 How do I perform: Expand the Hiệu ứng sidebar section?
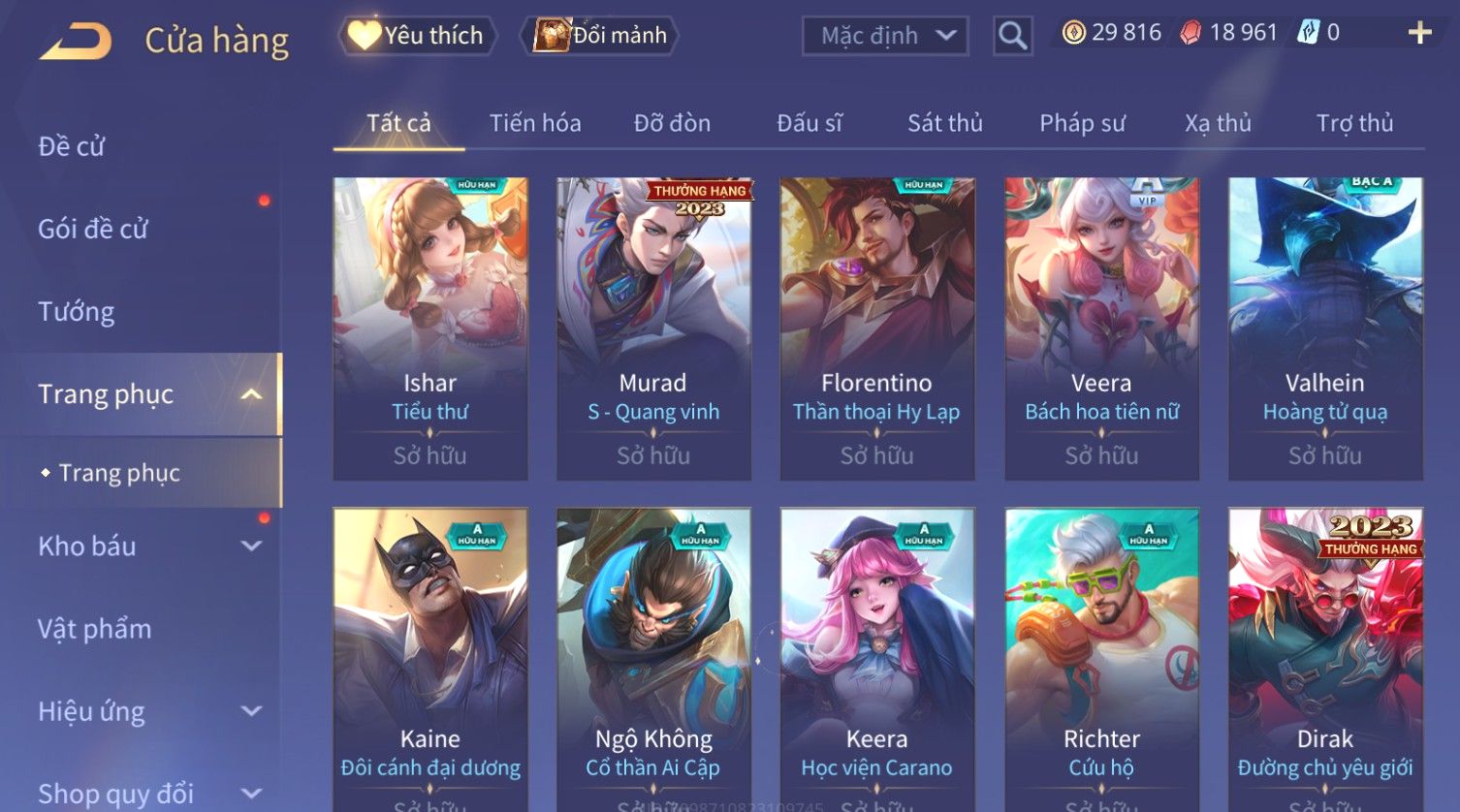pyautogui.click(x=250, y=711)
